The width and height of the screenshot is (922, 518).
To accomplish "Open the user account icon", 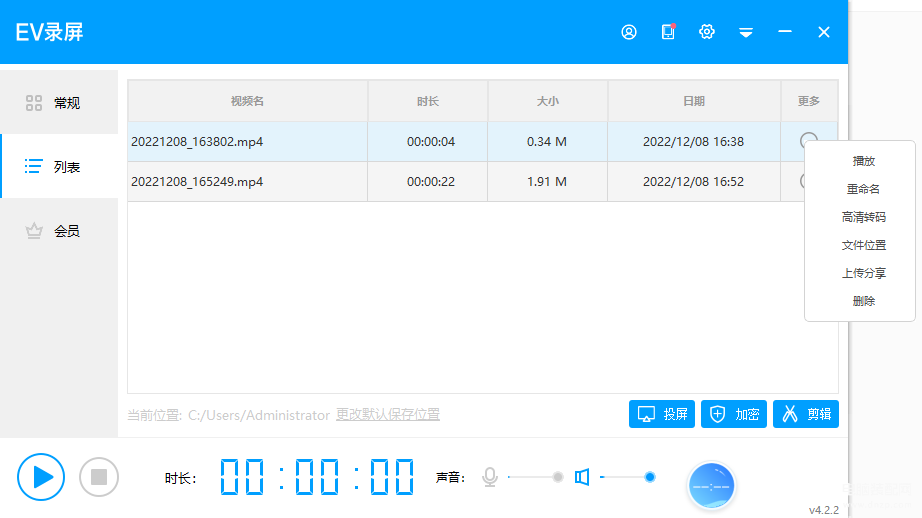I will point(629,32).
